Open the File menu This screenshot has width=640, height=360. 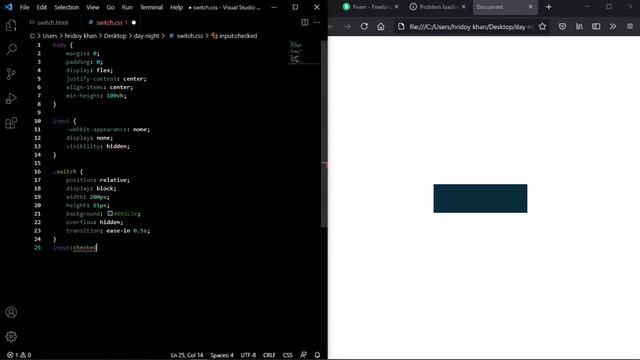pyautogui.click(x=24, y=7)
